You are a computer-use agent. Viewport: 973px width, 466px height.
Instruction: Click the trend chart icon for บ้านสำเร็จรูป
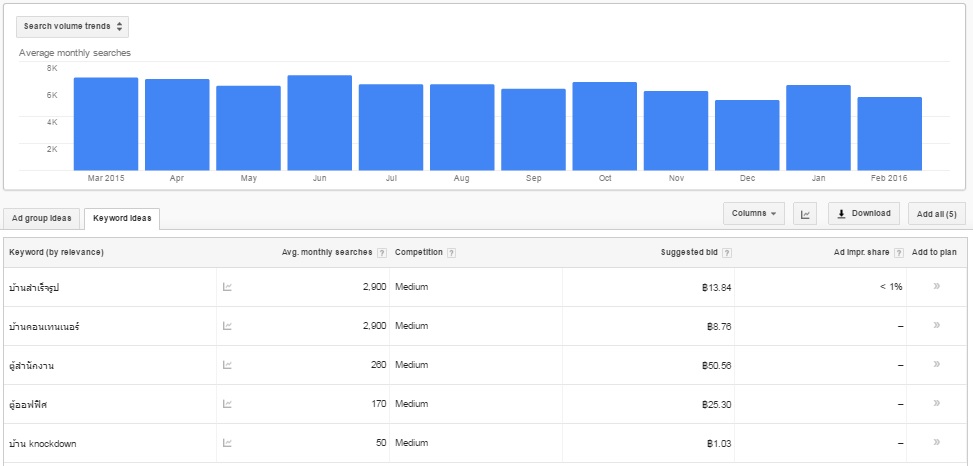(x=227, y=287)
